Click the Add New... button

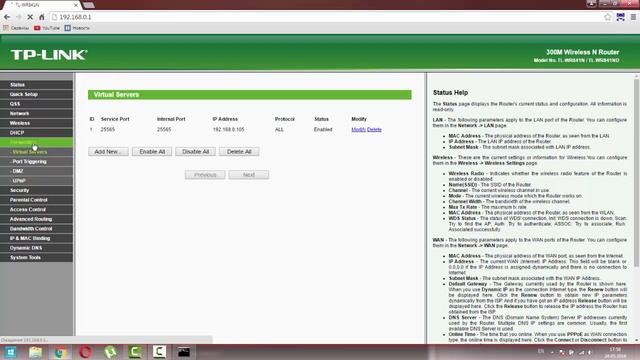pos(108,151)
